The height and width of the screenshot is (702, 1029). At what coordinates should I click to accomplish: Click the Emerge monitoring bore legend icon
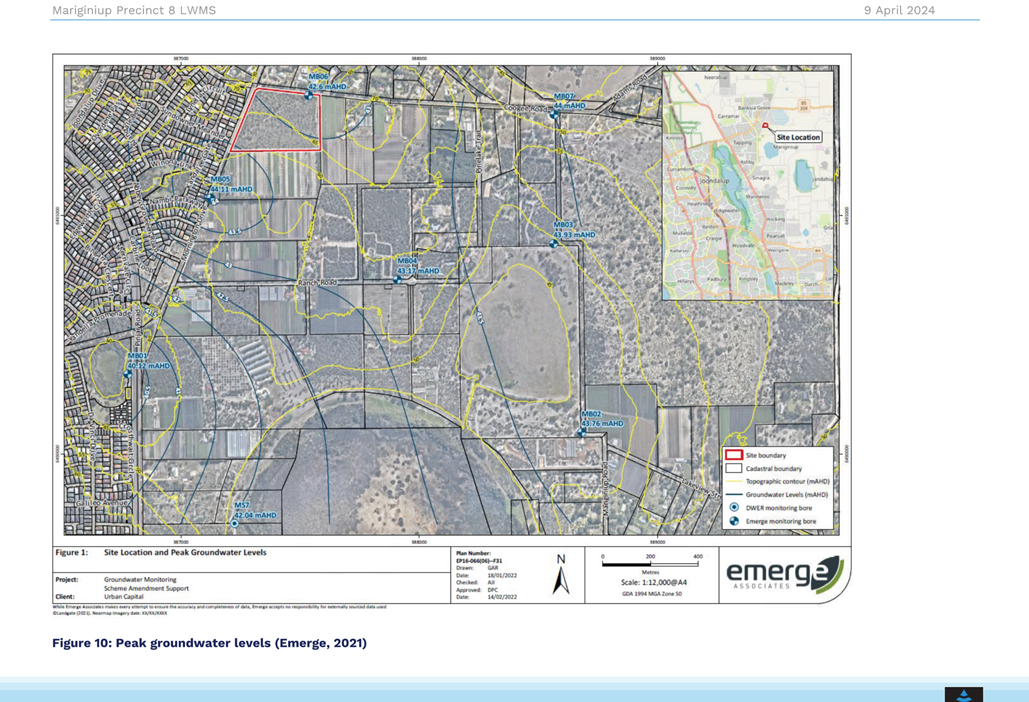(x=734, y=521)
